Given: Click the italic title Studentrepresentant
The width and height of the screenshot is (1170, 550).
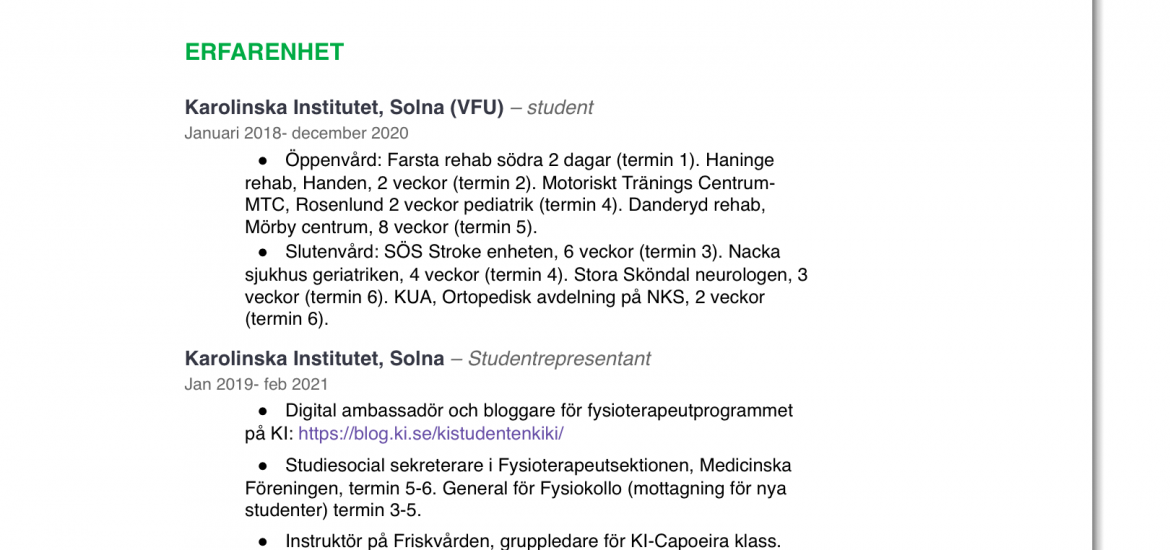Looking at the screenshot, I should [559, 359].
